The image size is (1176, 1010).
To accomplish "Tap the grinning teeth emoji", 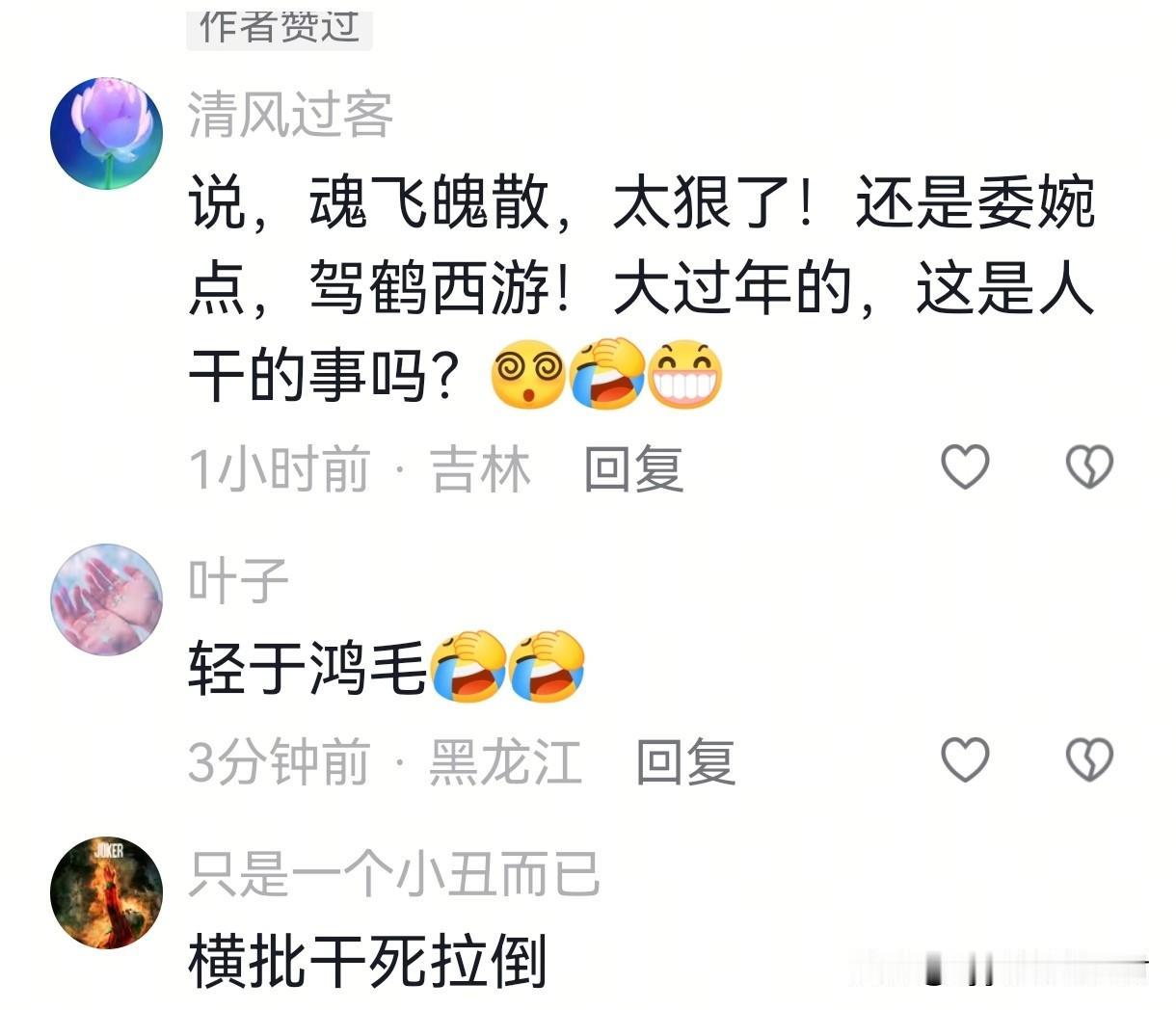I will 685,377.
